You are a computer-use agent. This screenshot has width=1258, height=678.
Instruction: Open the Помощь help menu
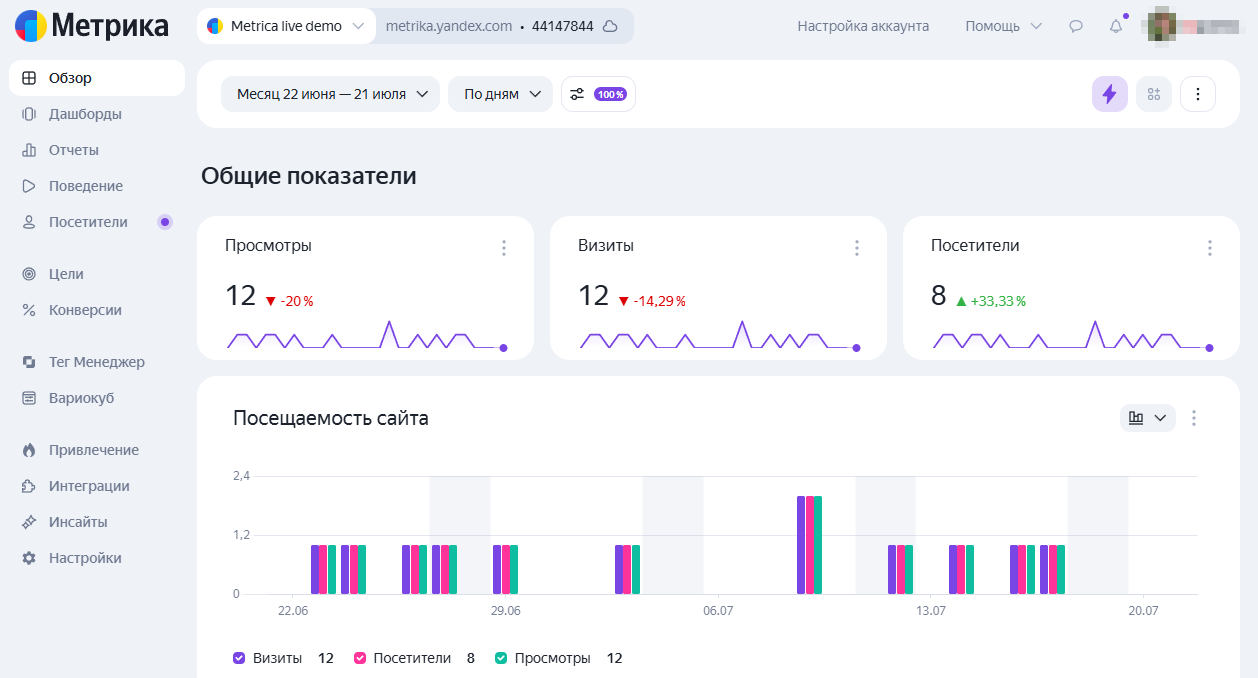1003,26
